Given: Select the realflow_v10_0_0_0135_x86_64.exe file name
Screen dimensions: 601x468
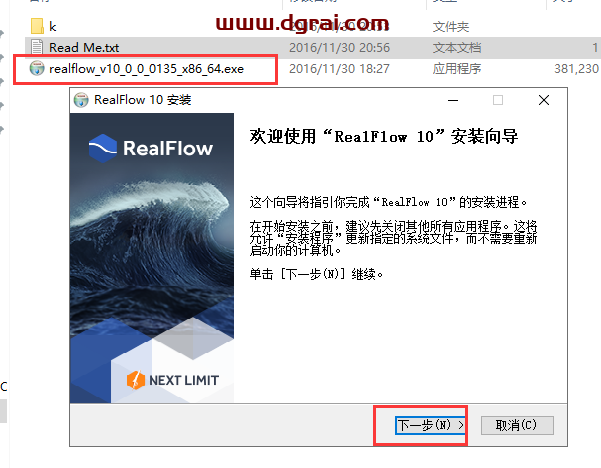Looking at the screenshot, I should coord(146,69).
